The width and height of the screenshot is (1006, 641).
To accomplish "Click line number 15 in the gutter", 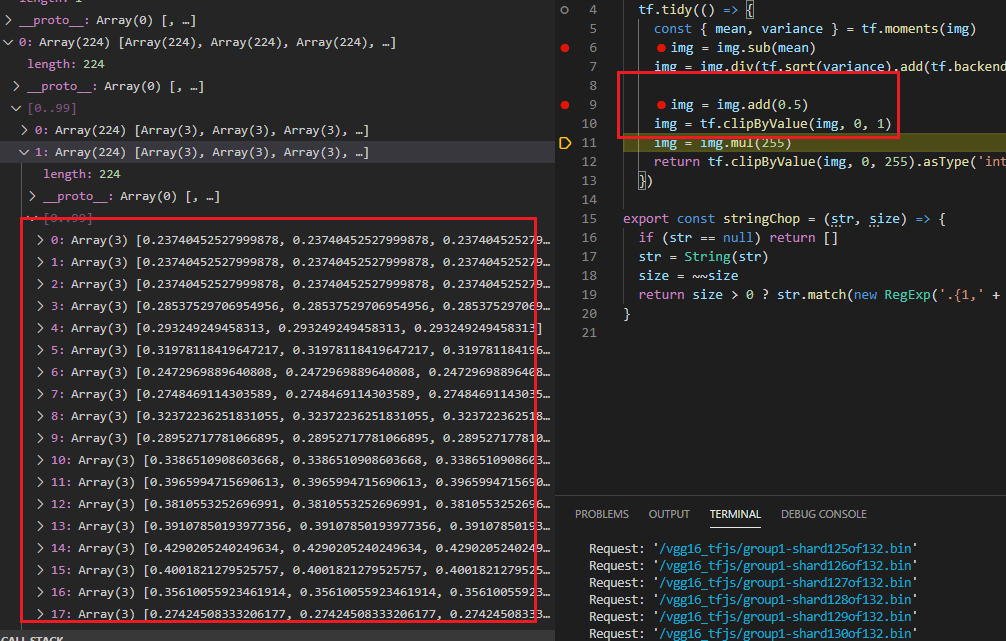I will pos(589,219).
